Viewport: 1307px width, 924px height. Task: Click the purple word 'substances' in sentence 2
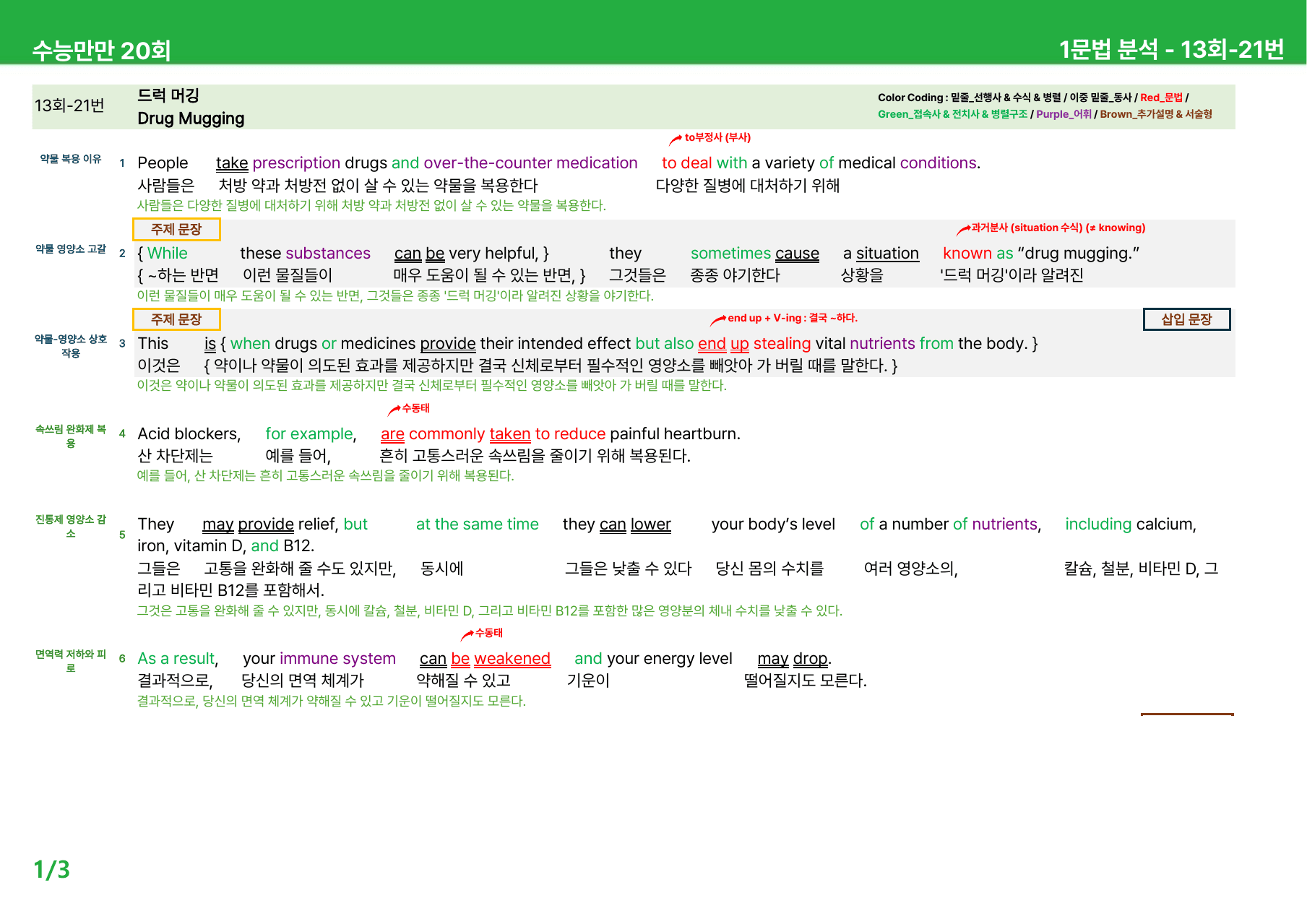tap(328, 254)
